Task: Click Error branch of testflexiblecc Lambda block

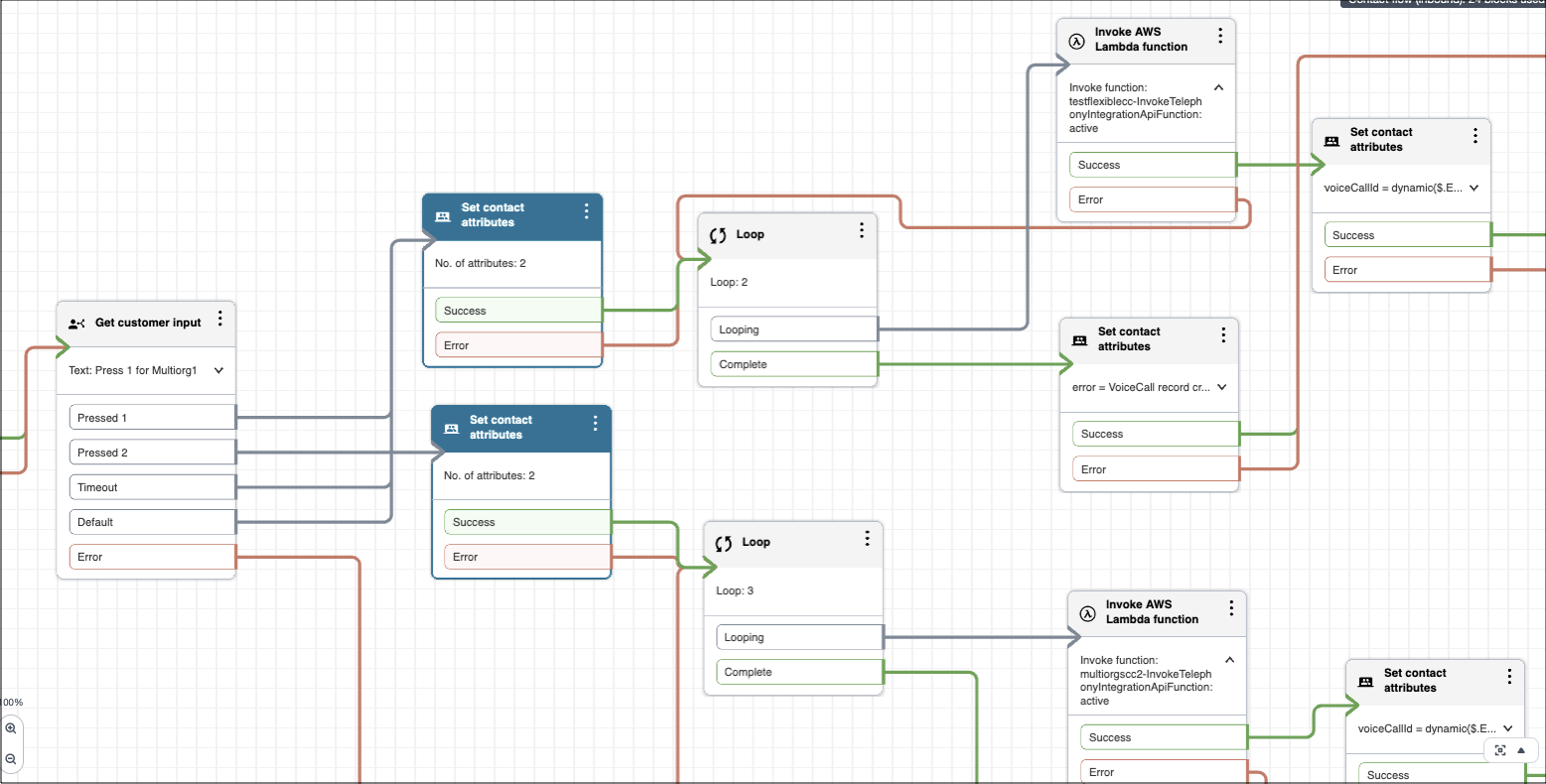Action: pos(1153,199)
